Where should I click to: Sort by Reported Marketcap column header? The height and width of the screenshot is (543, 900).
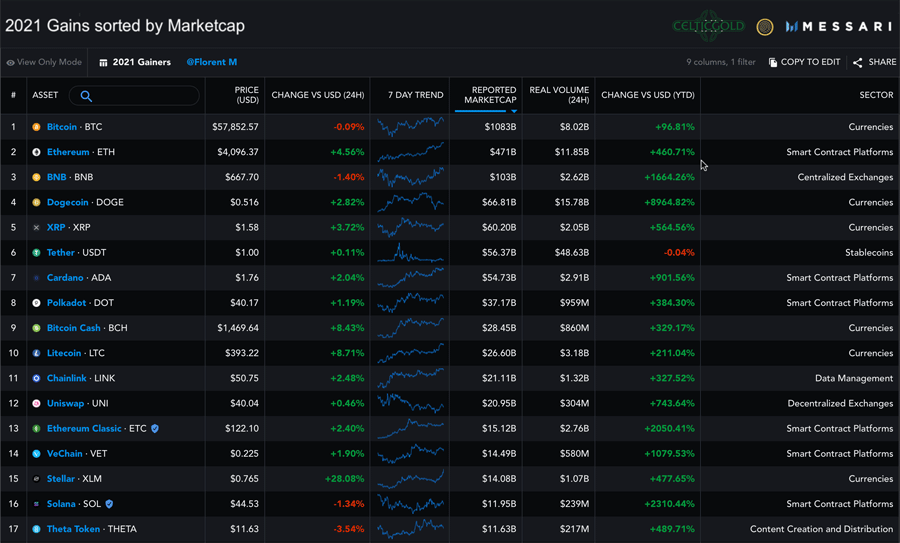(x=493, y=95)
